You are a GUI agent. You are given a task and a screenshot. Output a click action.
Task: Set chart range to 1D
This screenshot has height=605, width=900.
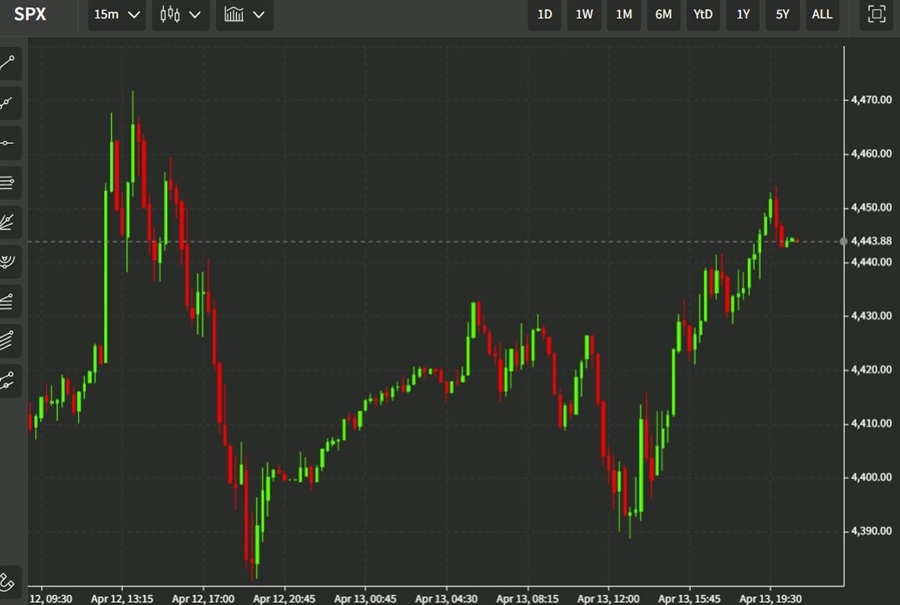click(545, 14)
